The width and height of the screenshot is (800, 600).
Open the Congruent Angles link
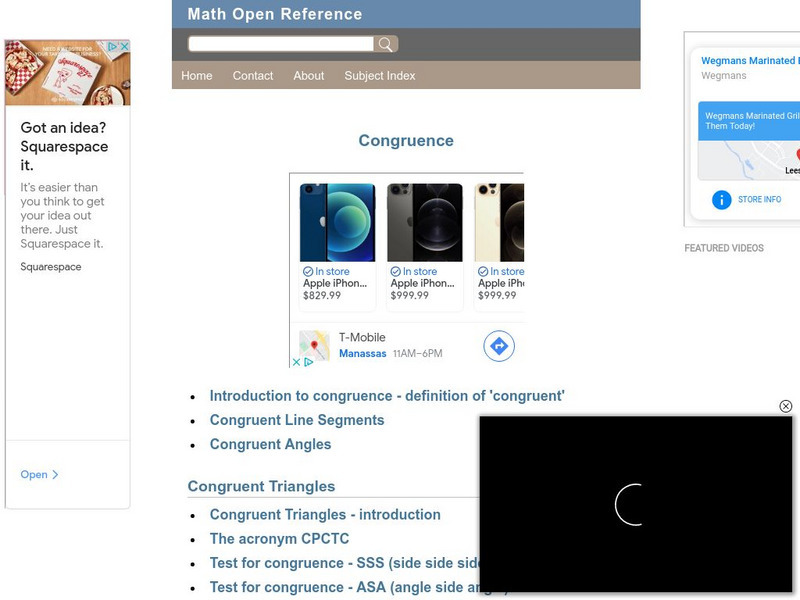click(270, 444)
